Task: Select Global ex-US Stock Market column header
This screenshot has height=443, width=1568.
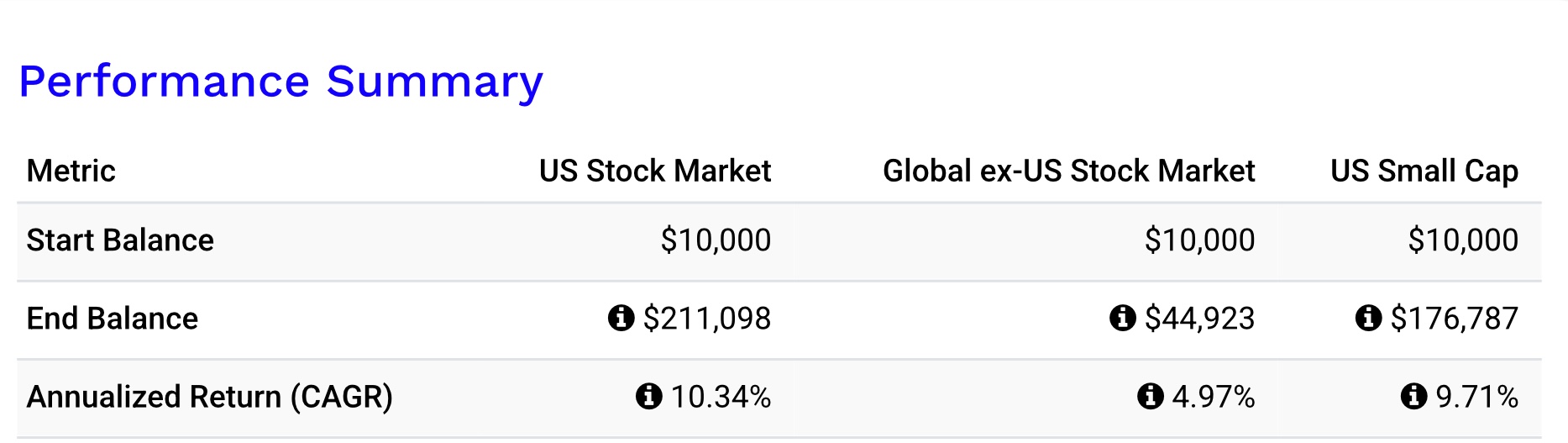Action: tap(1068, 171)
